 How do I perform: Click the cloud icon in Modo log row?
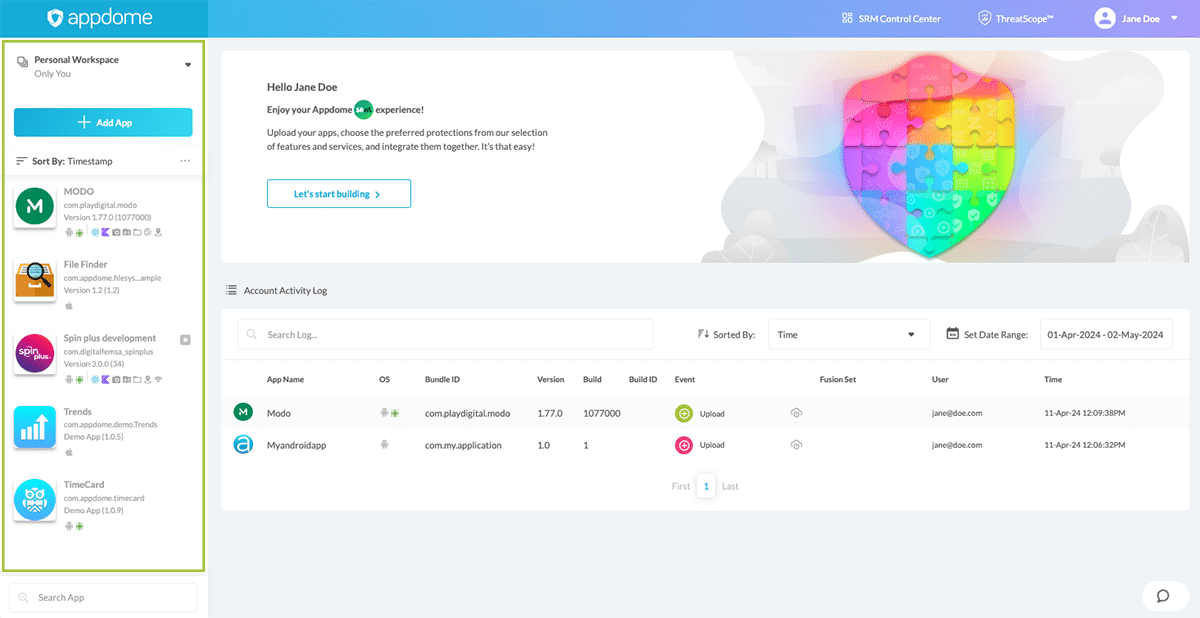coord(796,413)
